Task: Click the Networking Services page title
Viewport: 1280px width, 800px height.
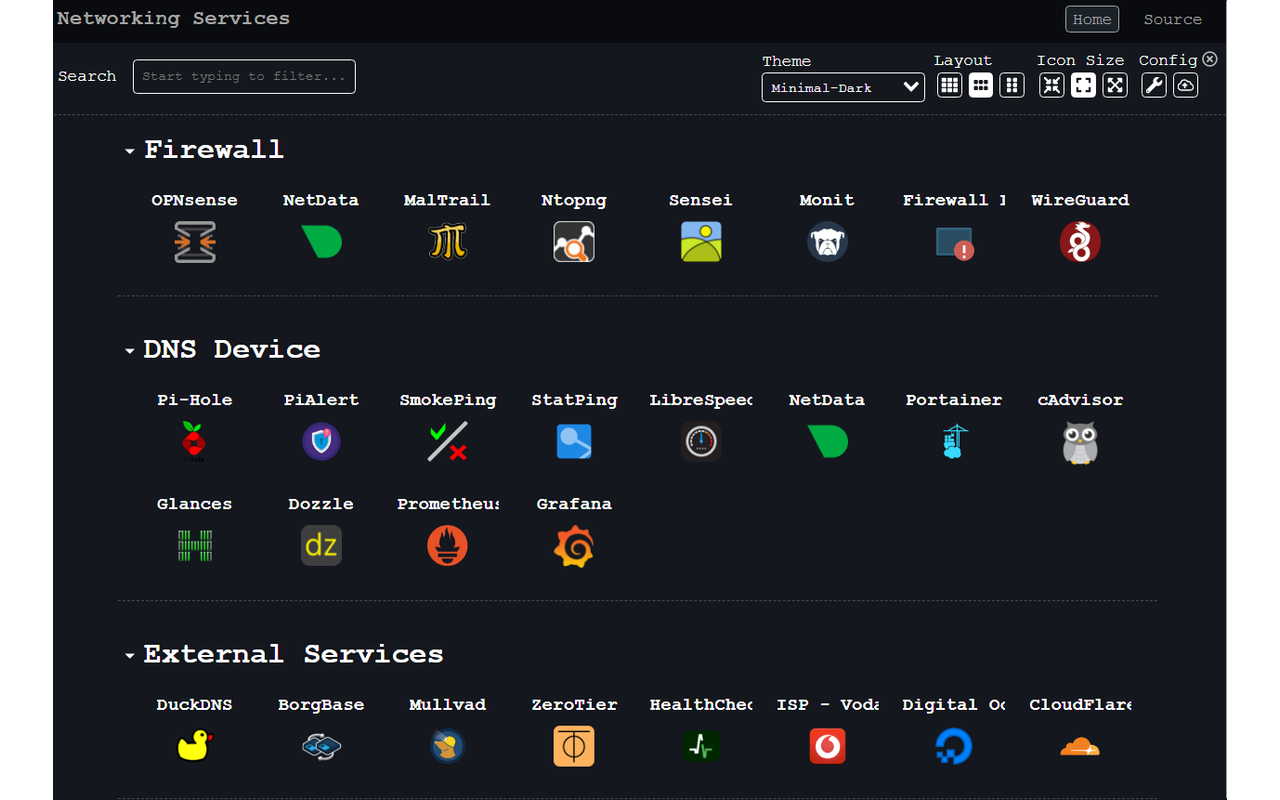Action: (x=173, y=18)
